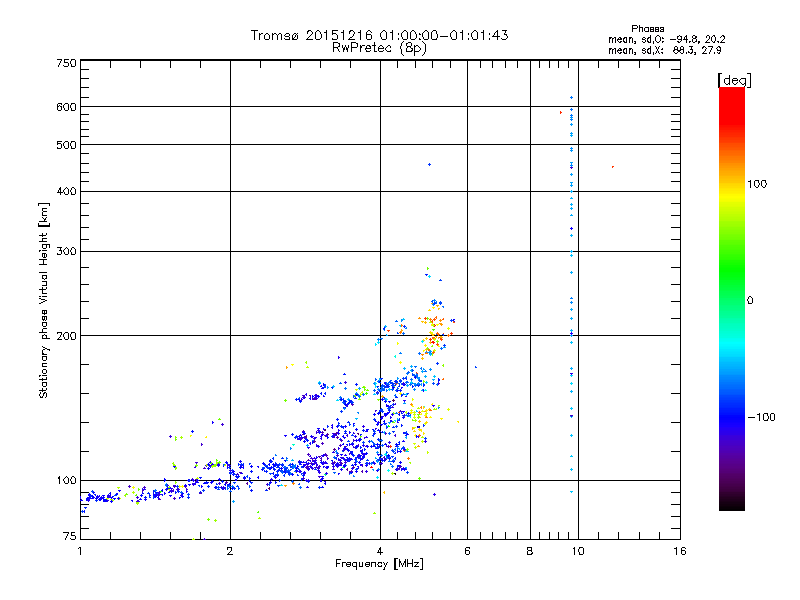Image resolution: width=800 pixels, height=600 pixels.
Task: Click the x-axis tick '8'
Action: click(x=530, y=551)
